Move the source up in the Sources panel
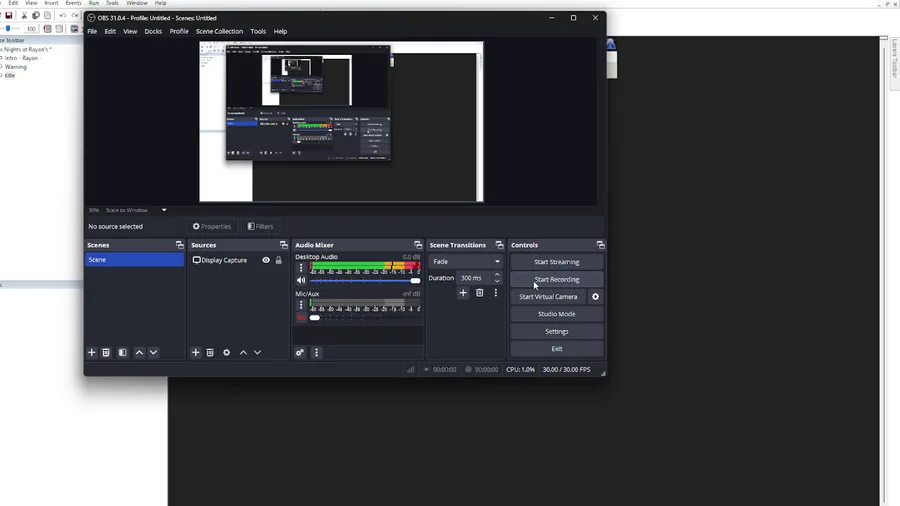900x506 pixels. [243, 352]
